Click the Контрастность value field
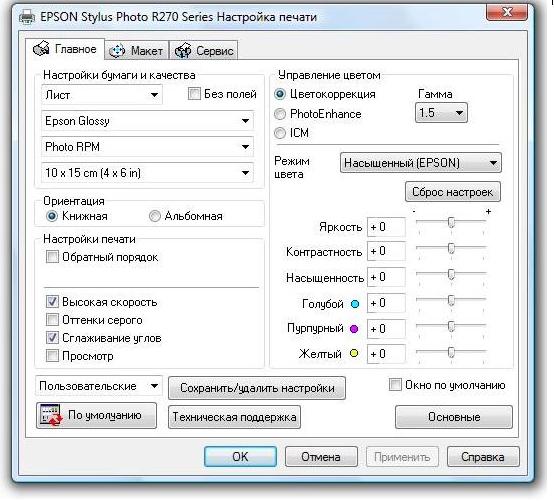 pos(386,251)
